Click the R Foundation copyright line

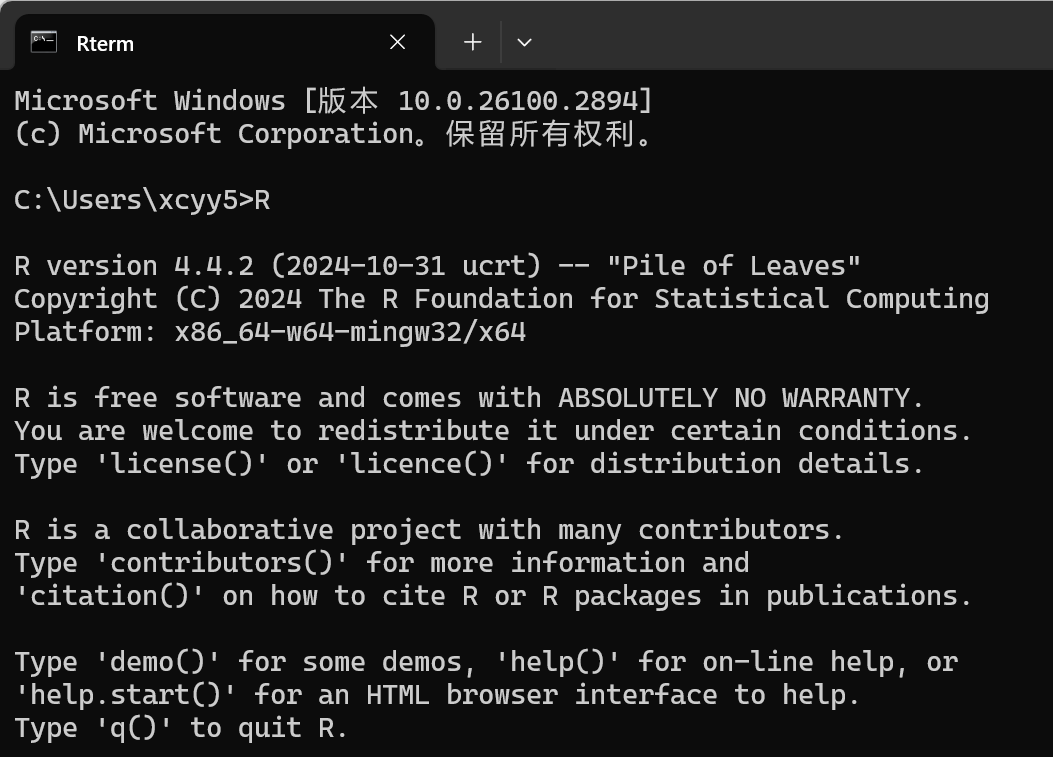coord(500,299)
